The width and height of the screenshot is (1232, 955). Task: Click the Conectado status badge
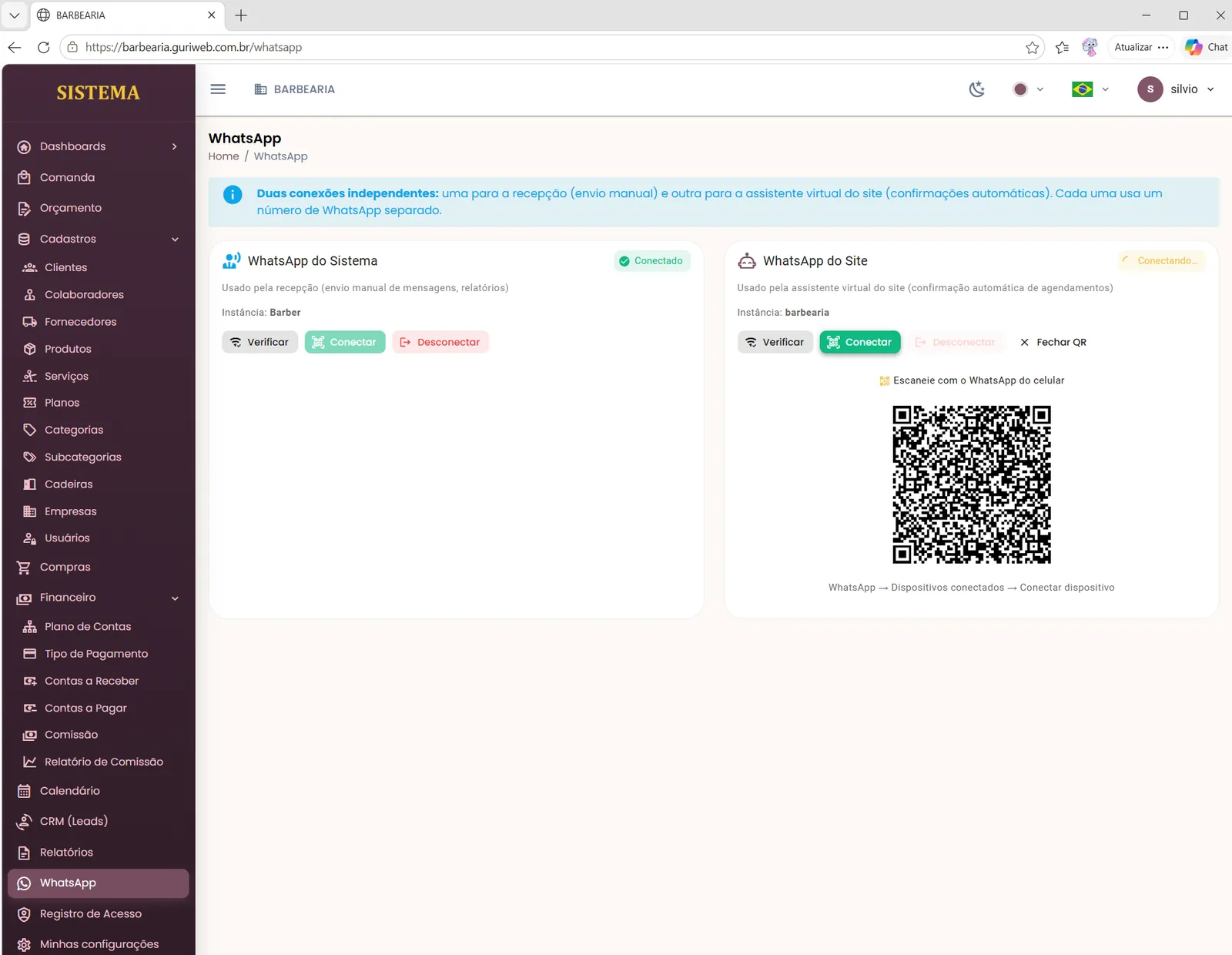pos(652,261)
